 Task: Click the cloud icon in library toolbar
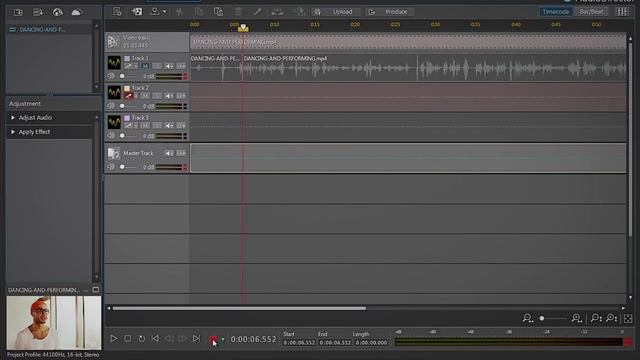click(x=76, y=12)
